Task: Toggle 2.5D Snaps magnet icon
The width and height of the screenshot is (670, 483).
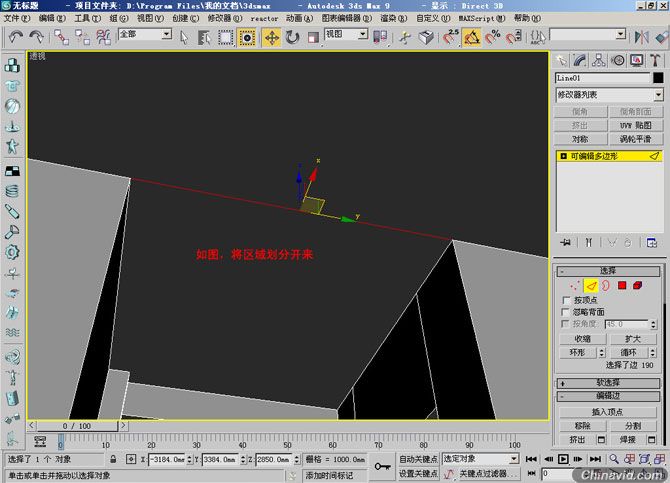Action: pyautogui.click(x=450, y=37)
